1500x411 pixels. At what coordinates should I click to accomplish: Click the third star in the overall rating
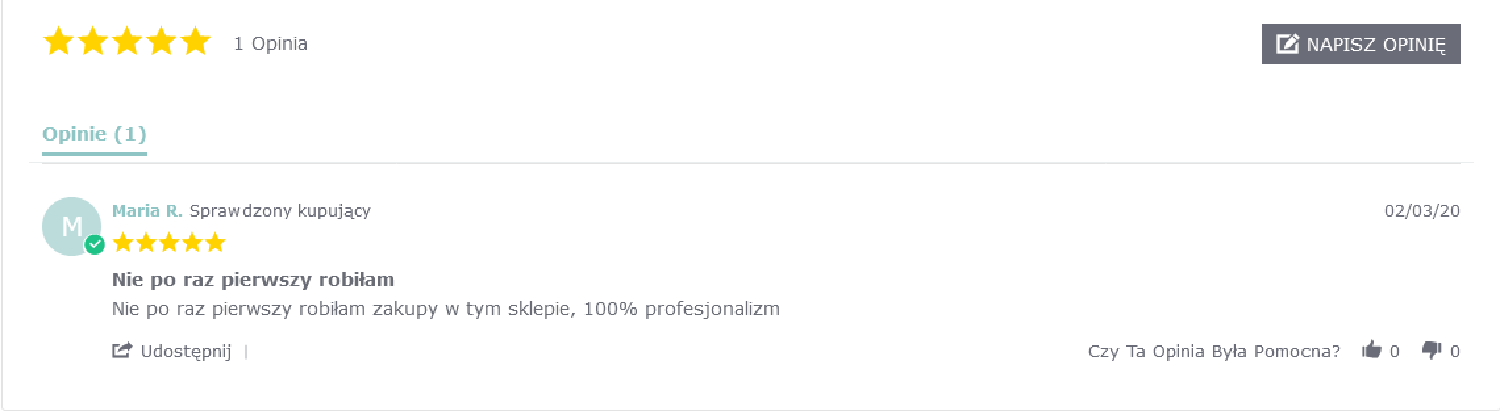click(x=127, y=42)
